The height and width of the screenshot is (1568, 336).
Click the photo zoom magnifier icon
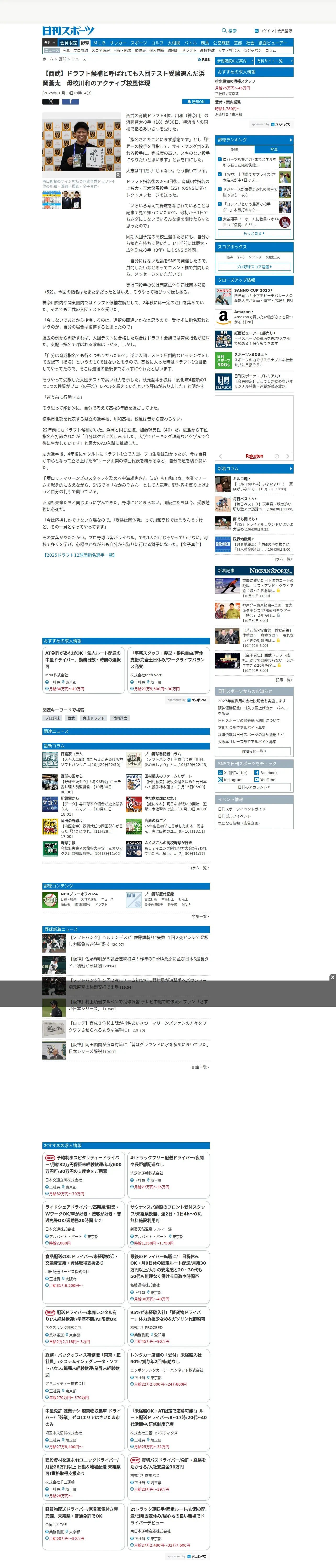(118, 175)
